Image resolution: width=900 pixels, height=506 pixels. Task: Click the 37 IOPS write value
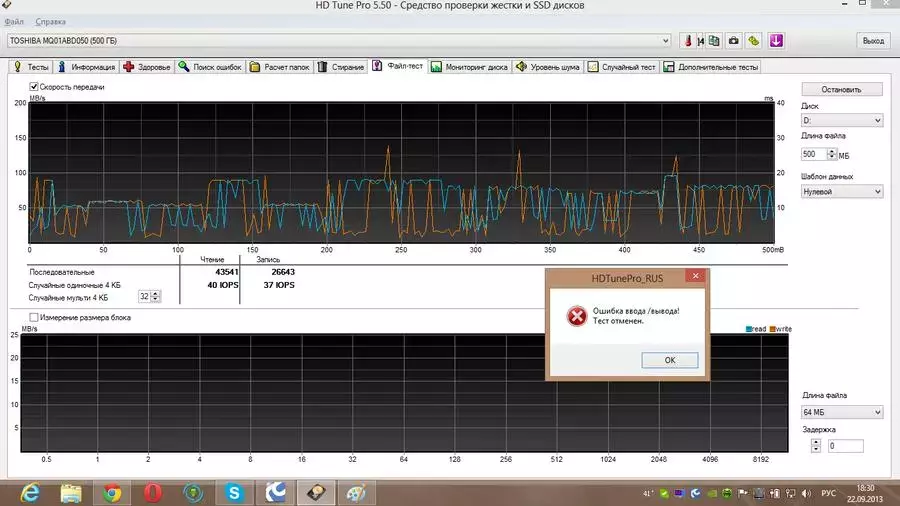pyautogui.click(x=279, y=285)
